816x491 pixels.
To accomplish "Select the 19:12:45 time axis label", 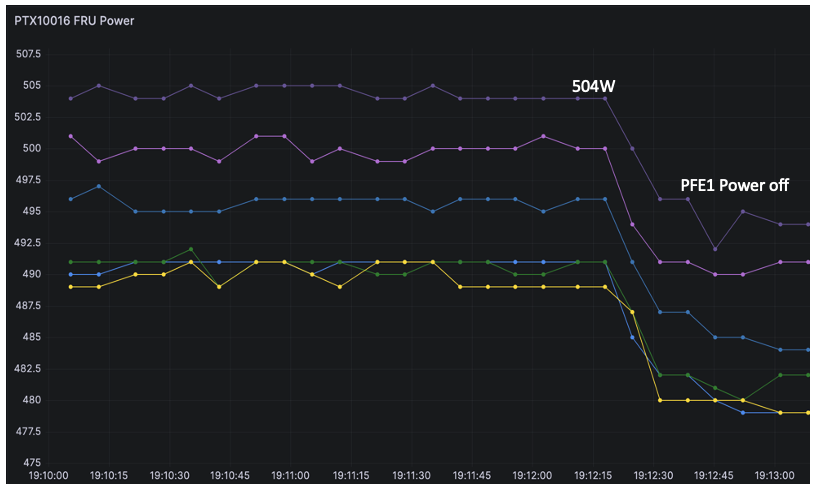I will tap(714, 475).
